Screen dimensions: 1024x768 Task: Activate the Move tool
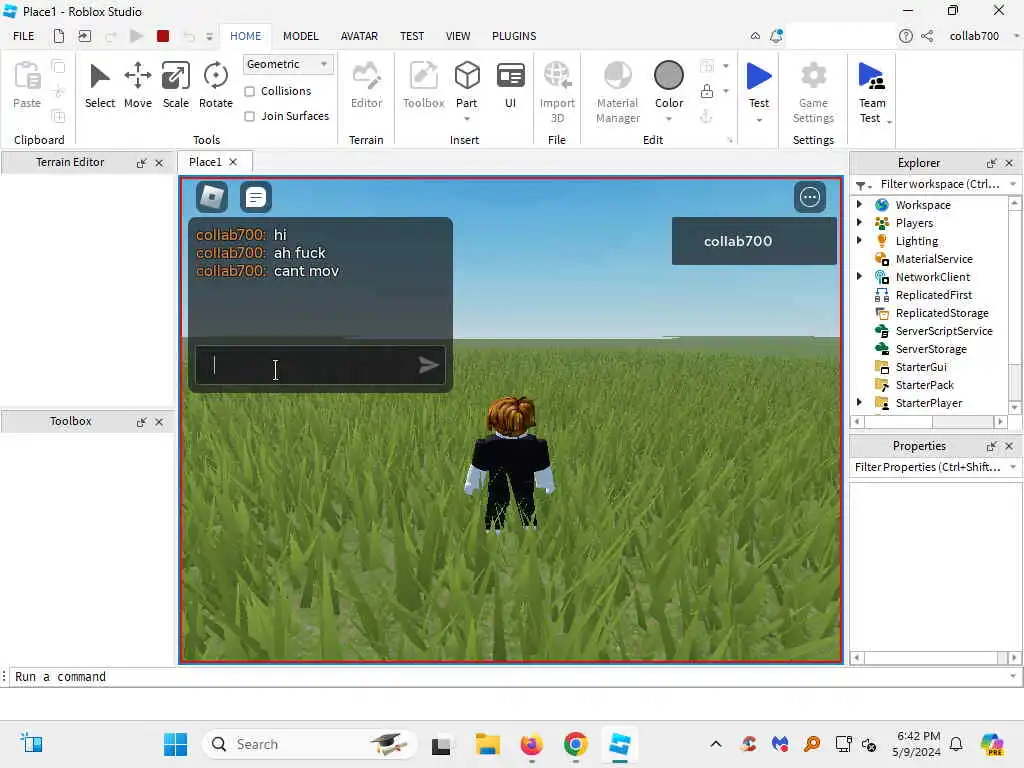(x=138, y=85)
